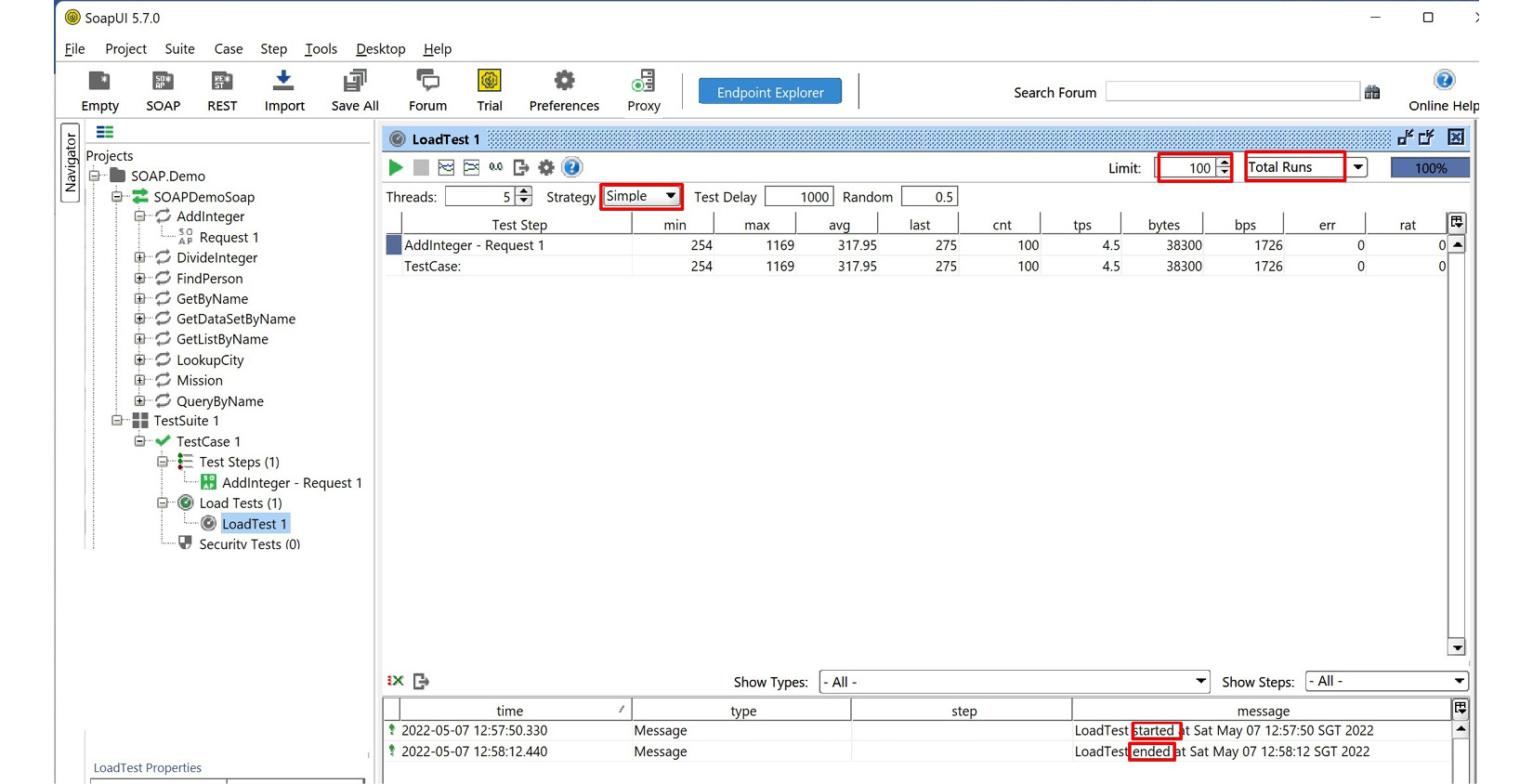Image resolution: width=1533 pixels, height=784 pixels.
Task: Click the first LoadTest window dock icon
Action: (x=1405, y=137)
